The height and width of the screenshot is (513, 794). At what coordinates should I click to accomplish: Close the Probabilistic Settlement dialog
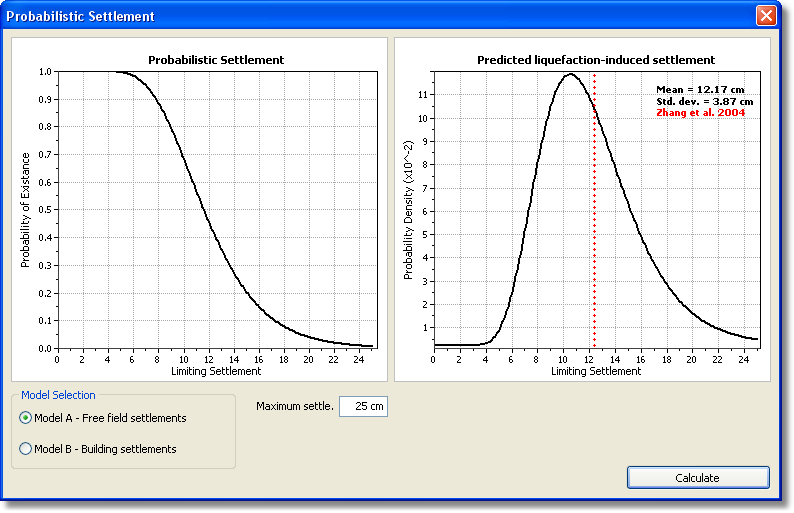766,16
